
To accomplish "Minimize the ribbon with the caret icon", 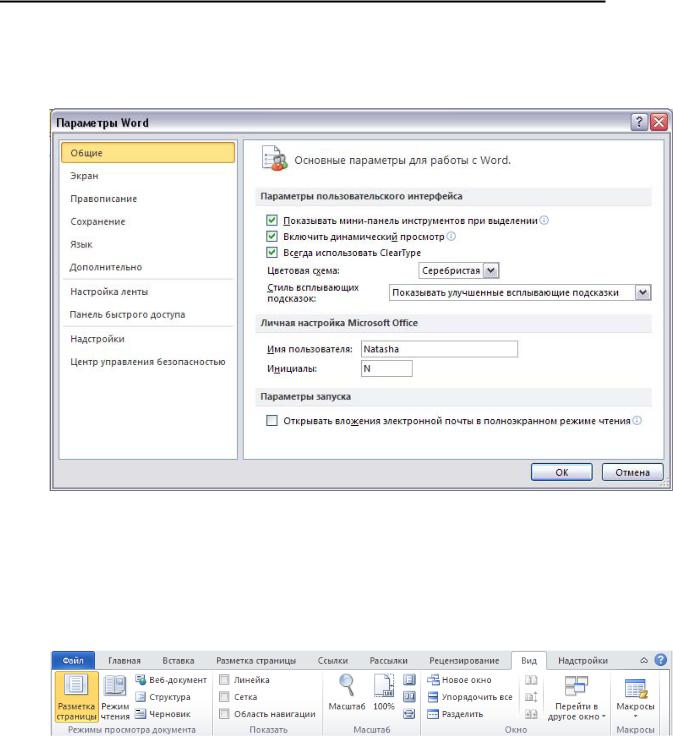I will (644, 660).
